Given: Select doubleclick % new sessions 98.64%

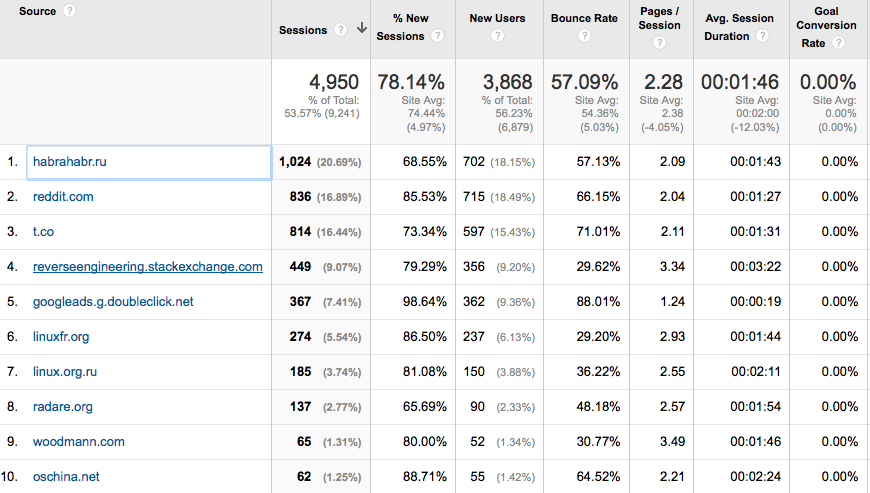Looking at the screenshot, I should pos(424,301).
